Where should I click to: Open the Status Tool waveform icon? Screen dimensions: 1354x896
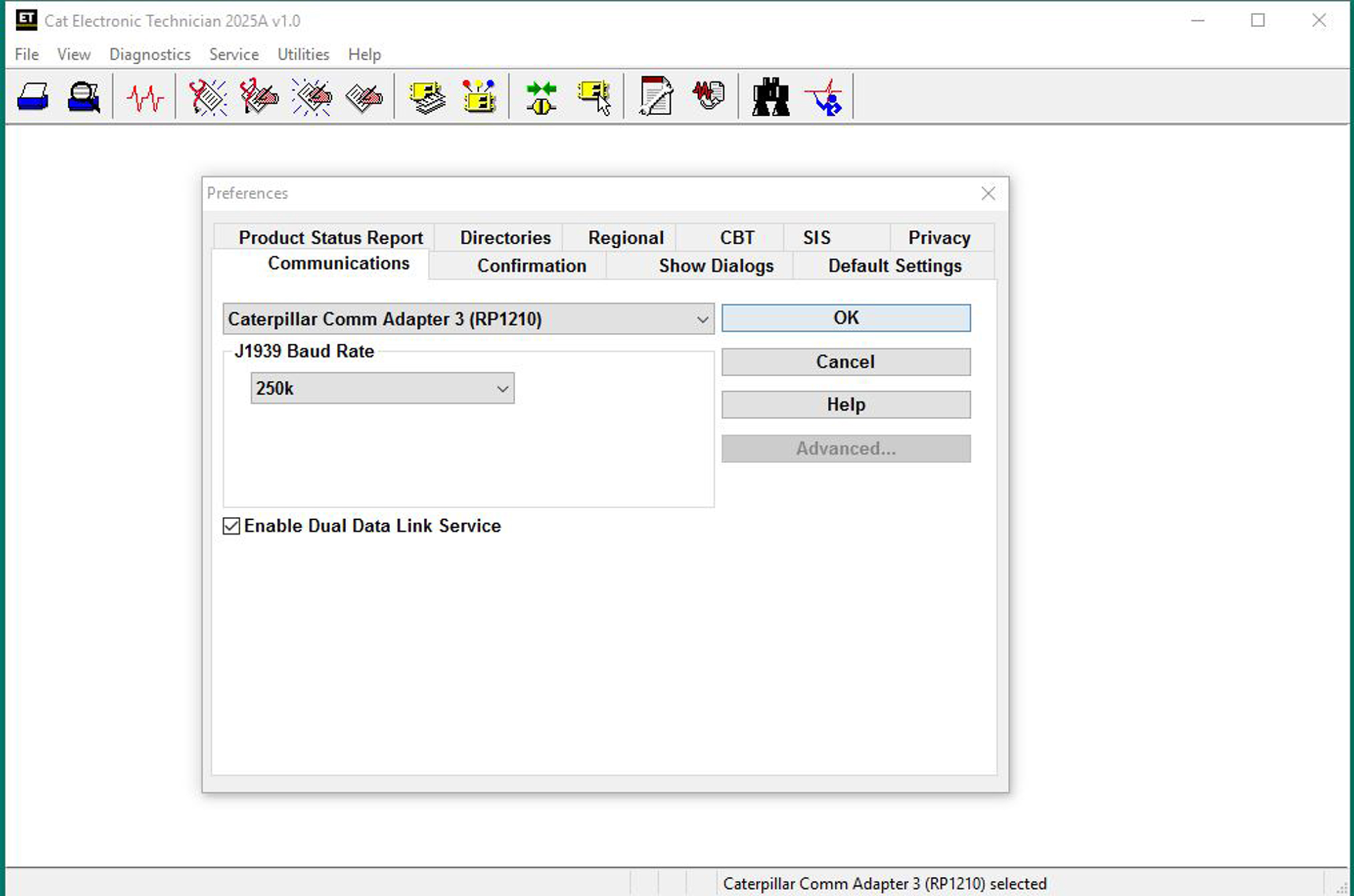tap(144, 97)
